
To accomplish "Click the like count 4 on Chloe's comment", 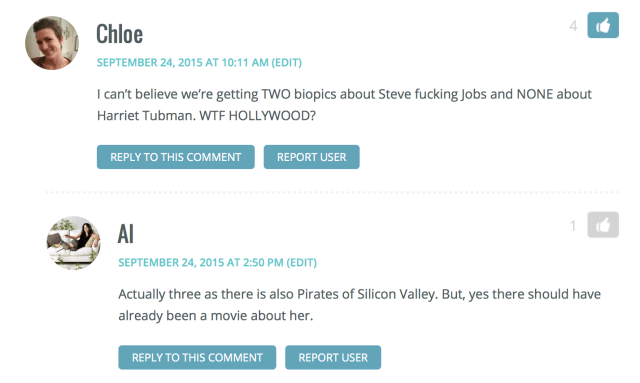I will pos(573,26).
